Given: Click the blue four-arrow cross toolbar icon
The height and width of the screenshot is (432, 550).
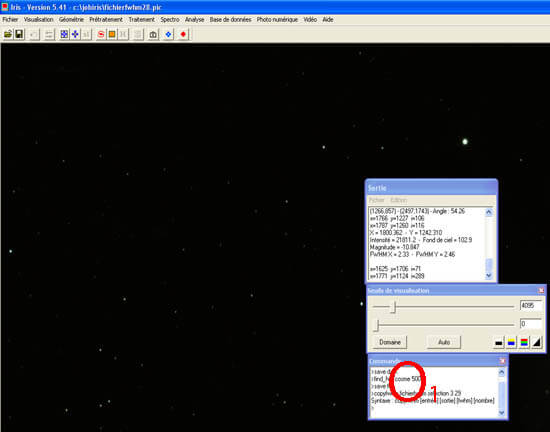Looking at the screenshot, I should (75, 34).
